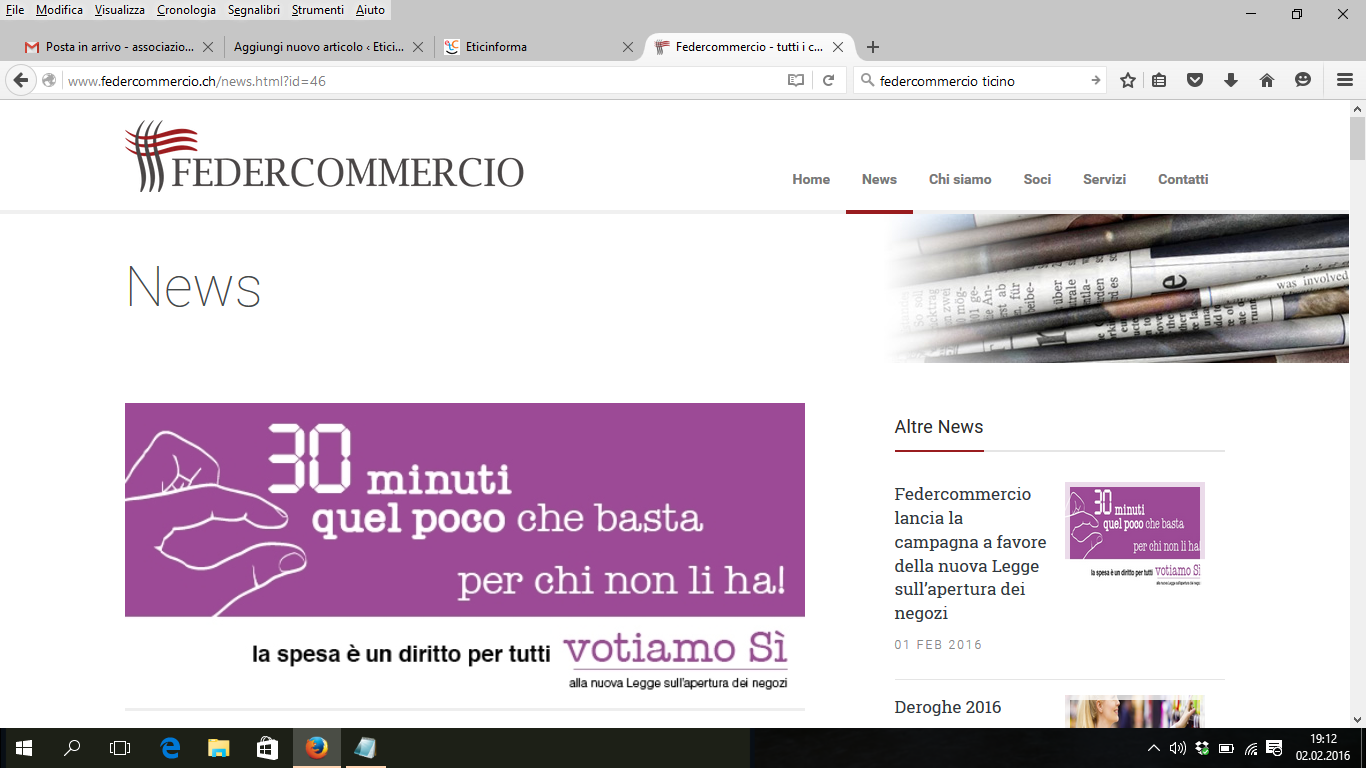Click the Altre News heading
Image resolution: width=1366 pixels, height=768 pixels.
939,427
